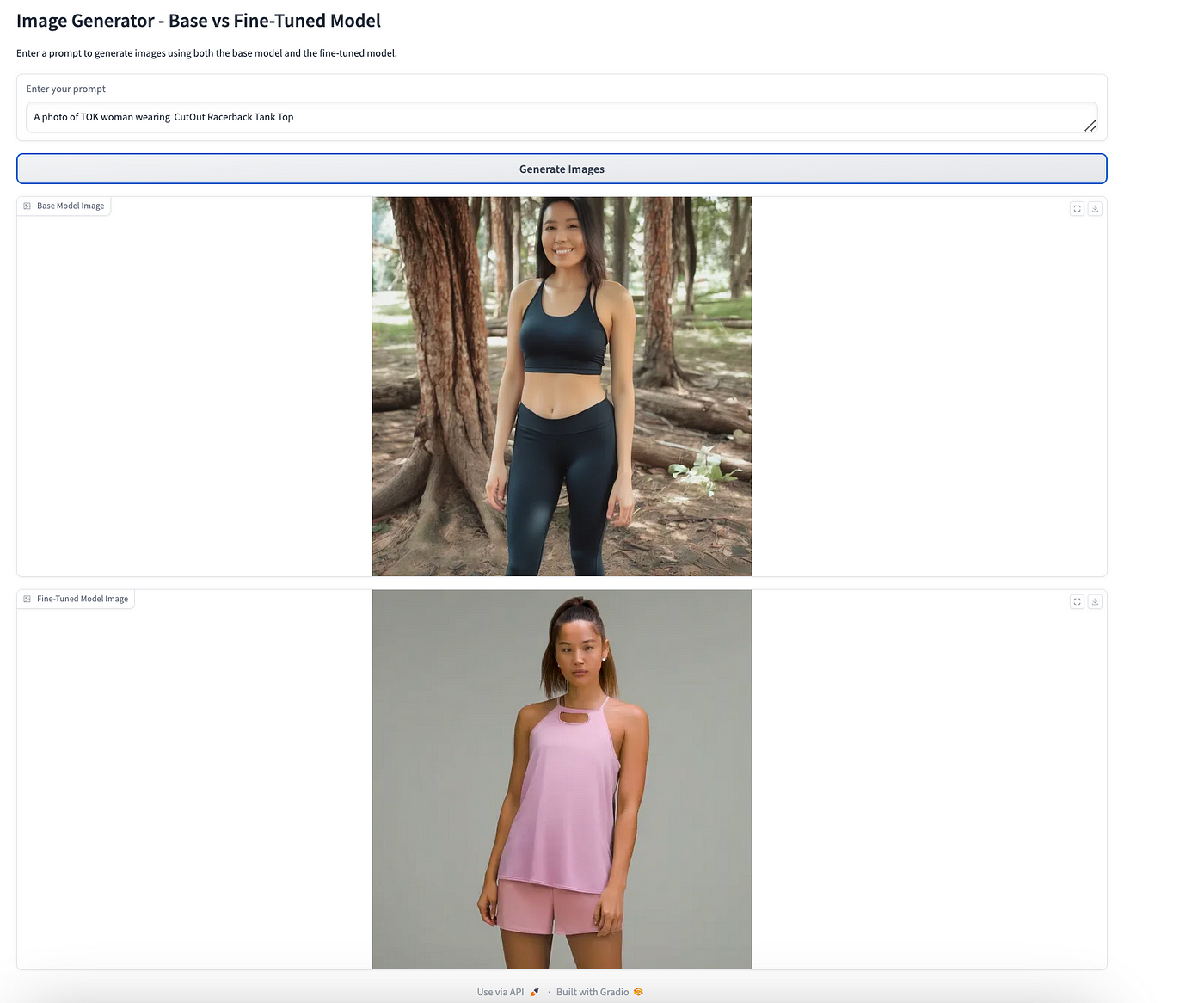Grab the prompt textarea resize handle
The width and height of the screenshot is (1204, 1003).
1090,126
